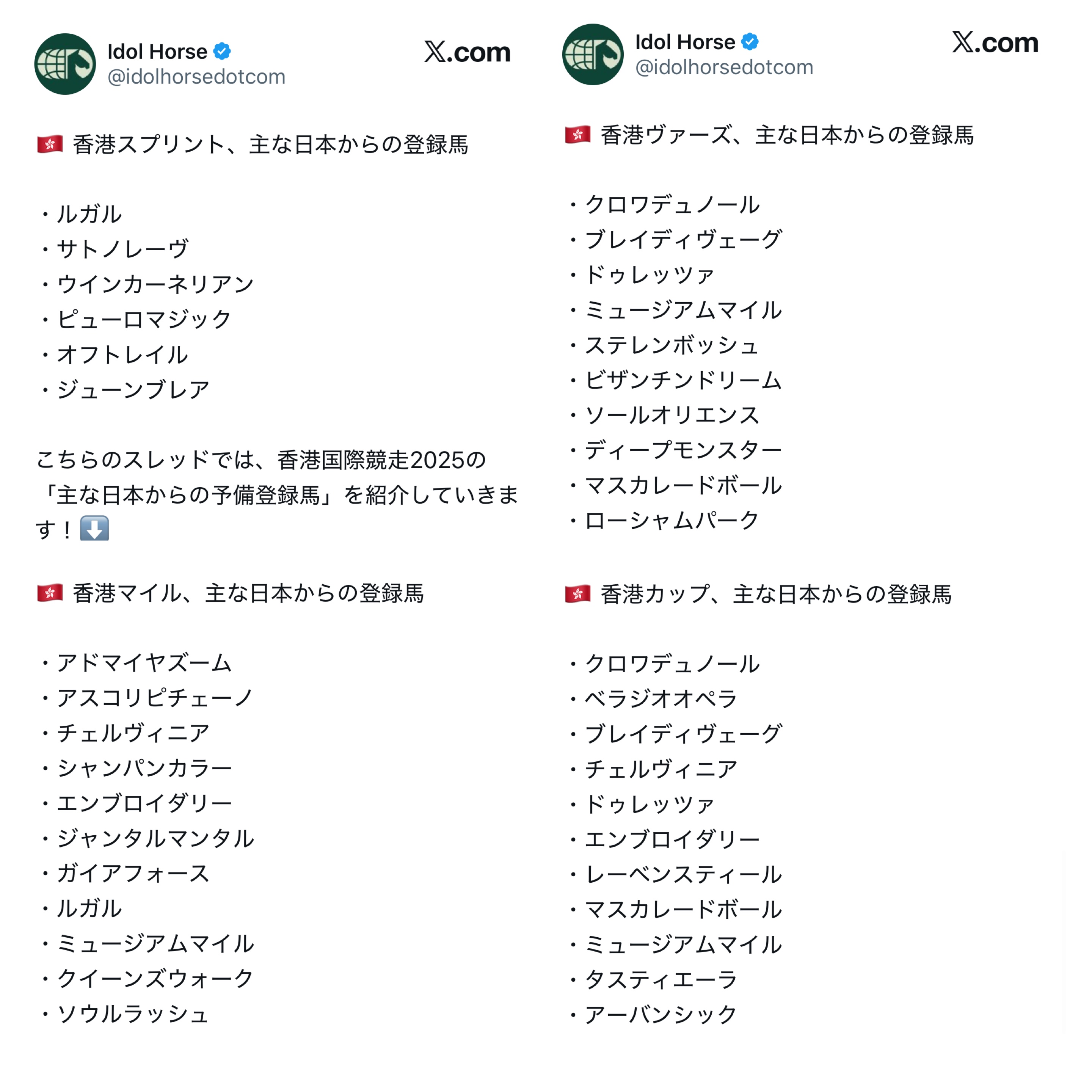Image resolution: width=1092 pixels, height=1092 pixels.
Task: Open the @idolhorsedotcom handle above 香港ヴァーズ
Action: tap(723, 67)
